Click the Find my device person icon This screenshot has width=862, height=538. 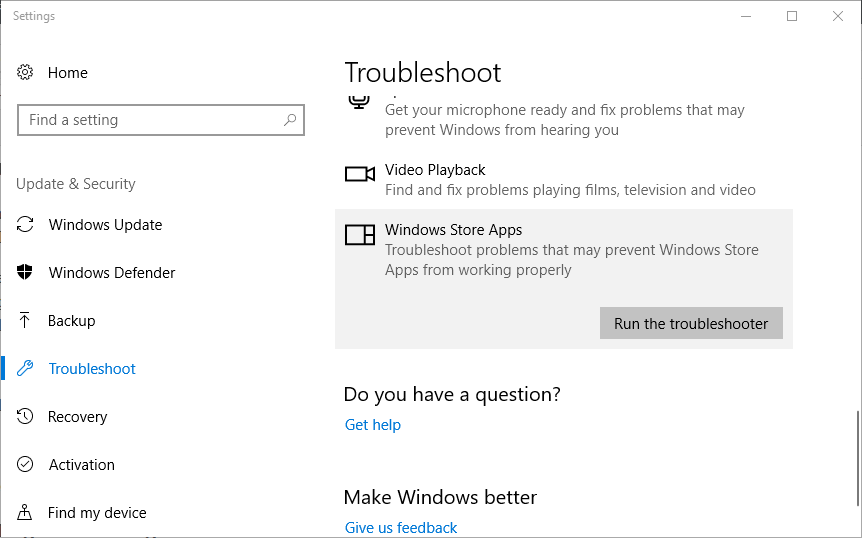tap(27, 513)
